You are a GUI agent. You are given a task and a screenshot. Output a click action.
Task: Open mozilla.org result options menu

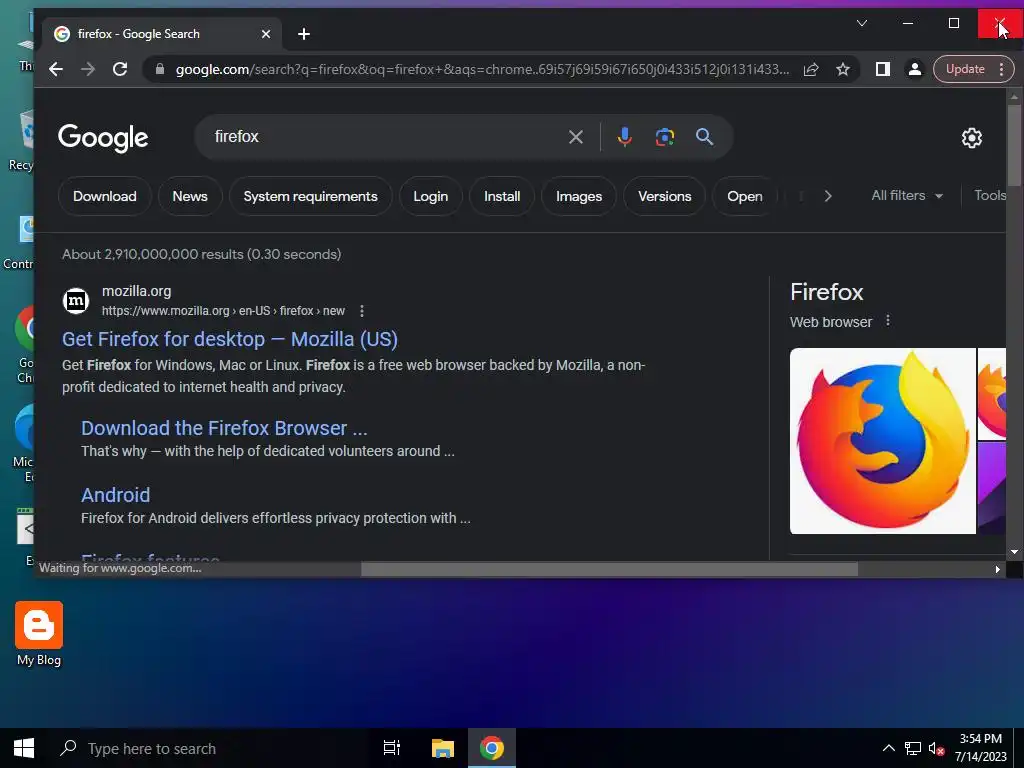pyautogui.click(x=362, y=311)
